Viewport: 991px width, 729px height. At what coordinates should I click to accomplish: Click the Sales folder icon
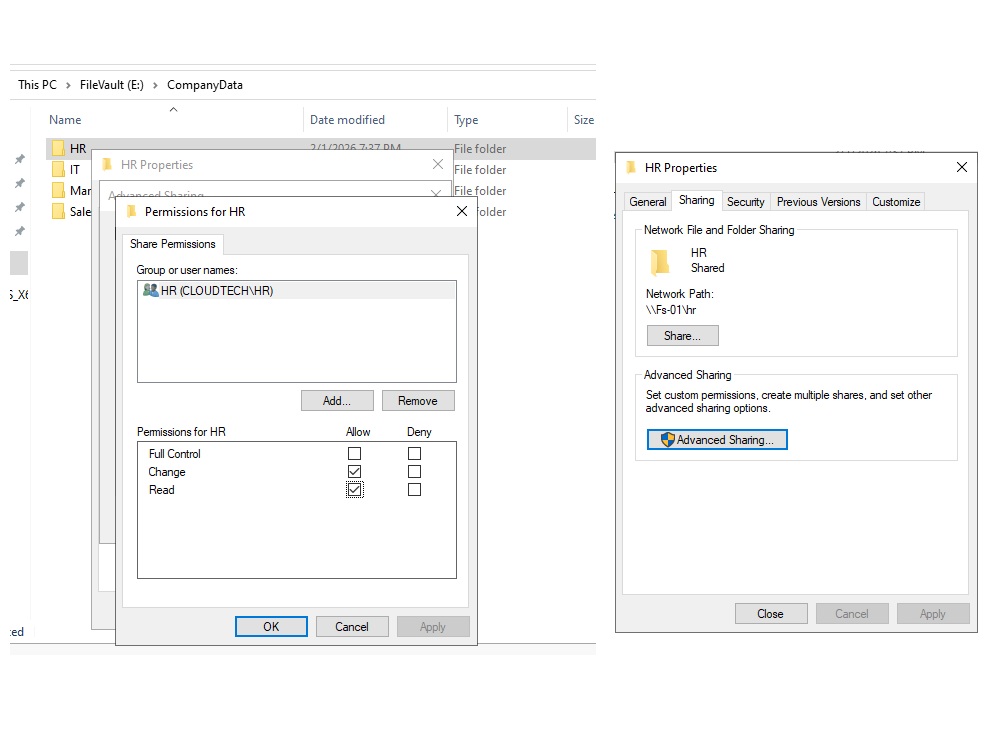tap(58, 211)
